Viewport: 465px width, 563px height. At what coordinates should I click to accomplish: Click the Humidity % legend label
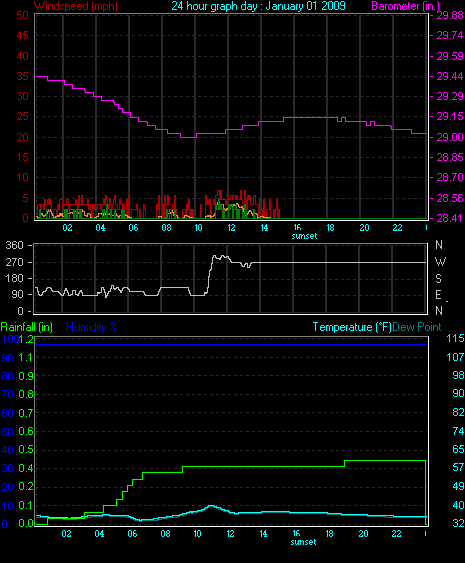(92, 327)
